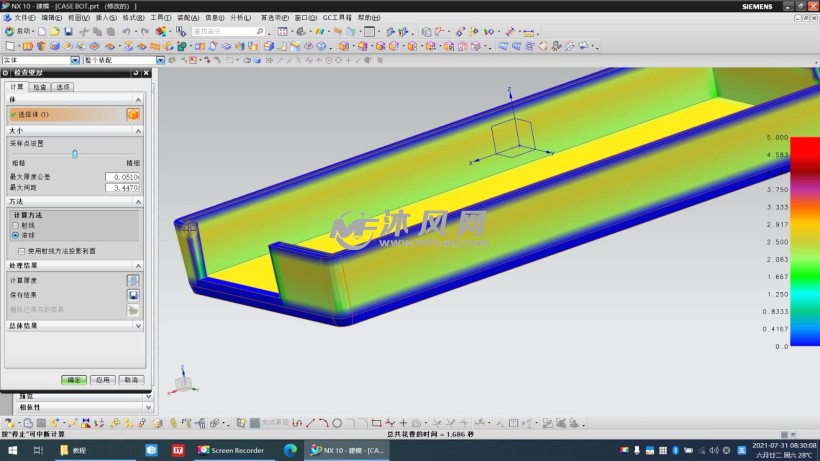Switch to the 检查 tab
820x461 pixels.
click(40, 87)
